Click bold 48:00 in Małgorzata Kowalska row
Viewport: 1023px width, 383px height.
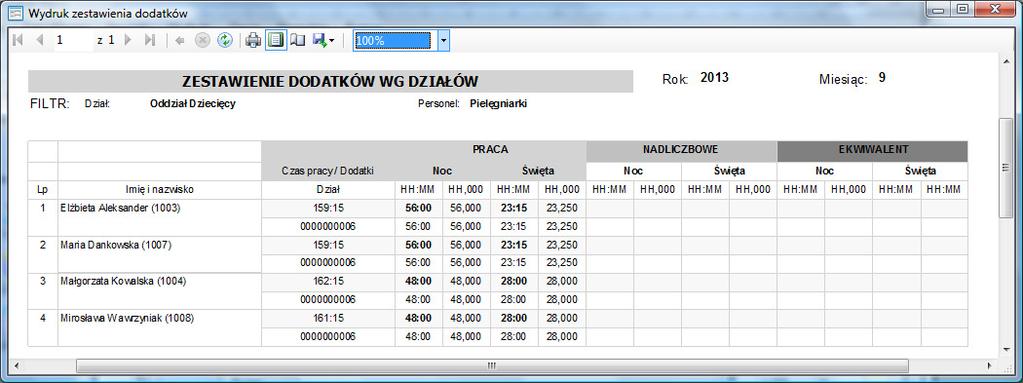pyautogui.click(x=418, y=282)
